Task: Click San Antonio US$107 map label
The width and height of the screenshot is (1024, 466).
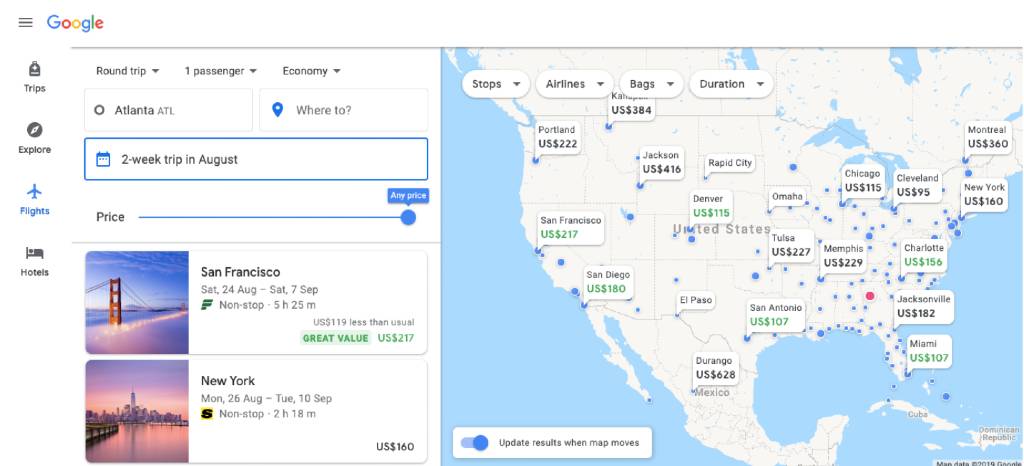Action: (776, 315)
